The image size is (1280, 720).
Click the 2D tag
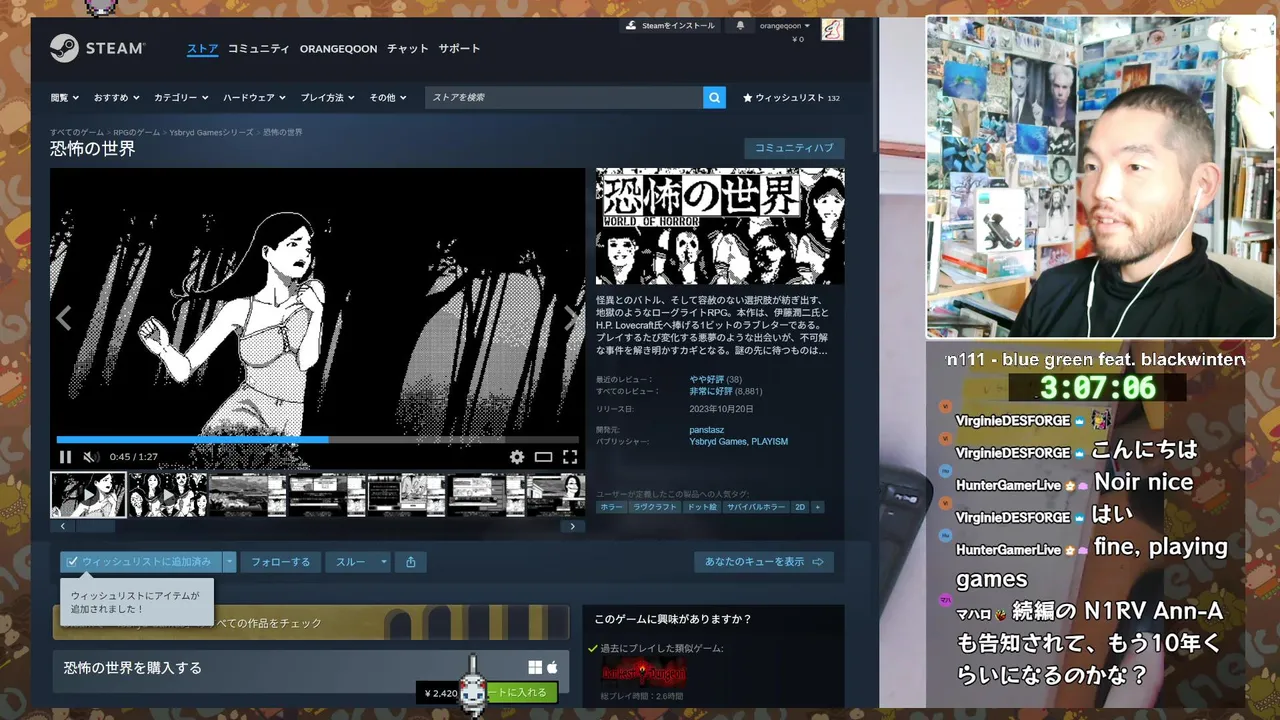pos(800,507)
